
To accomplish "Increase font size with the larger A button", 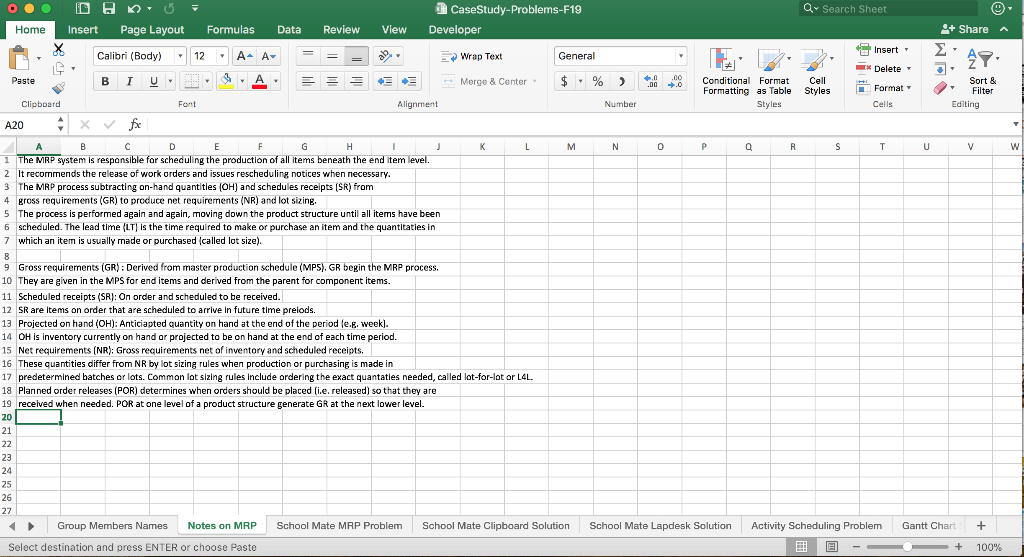I will click(x=245, y=56).
